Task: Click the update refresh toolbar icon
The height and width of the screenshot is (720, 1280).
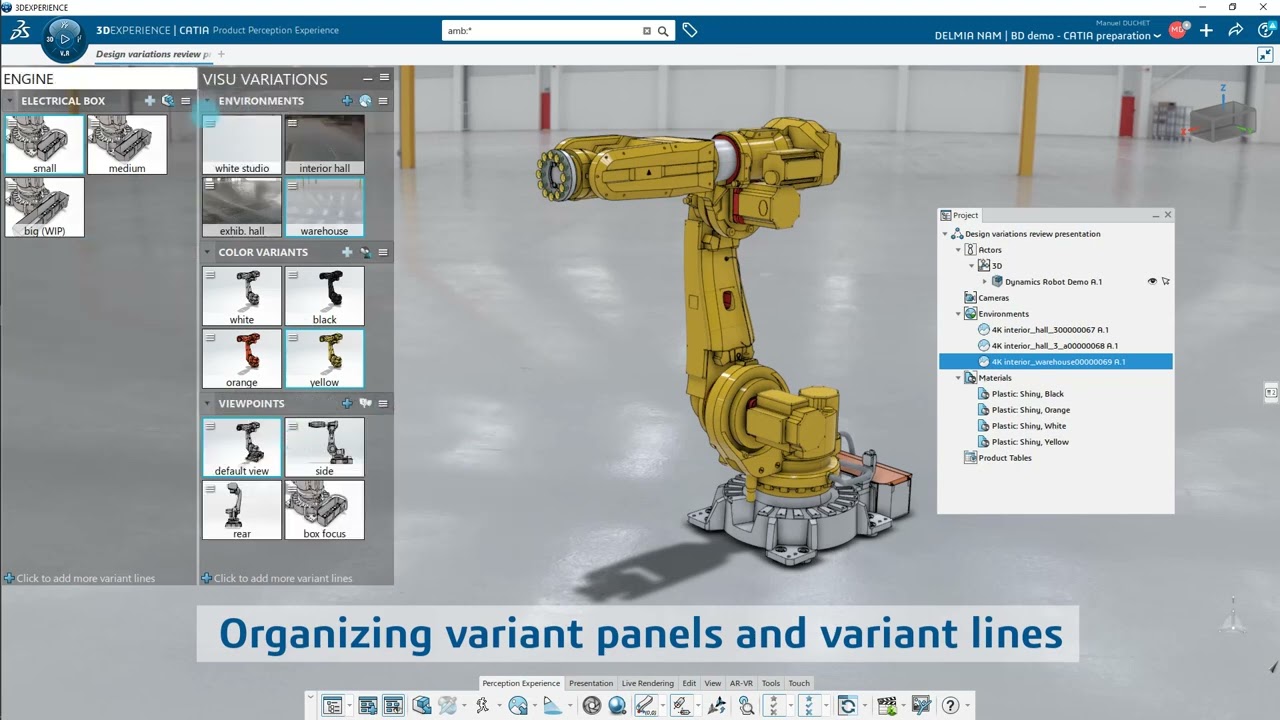Action: 847,705
